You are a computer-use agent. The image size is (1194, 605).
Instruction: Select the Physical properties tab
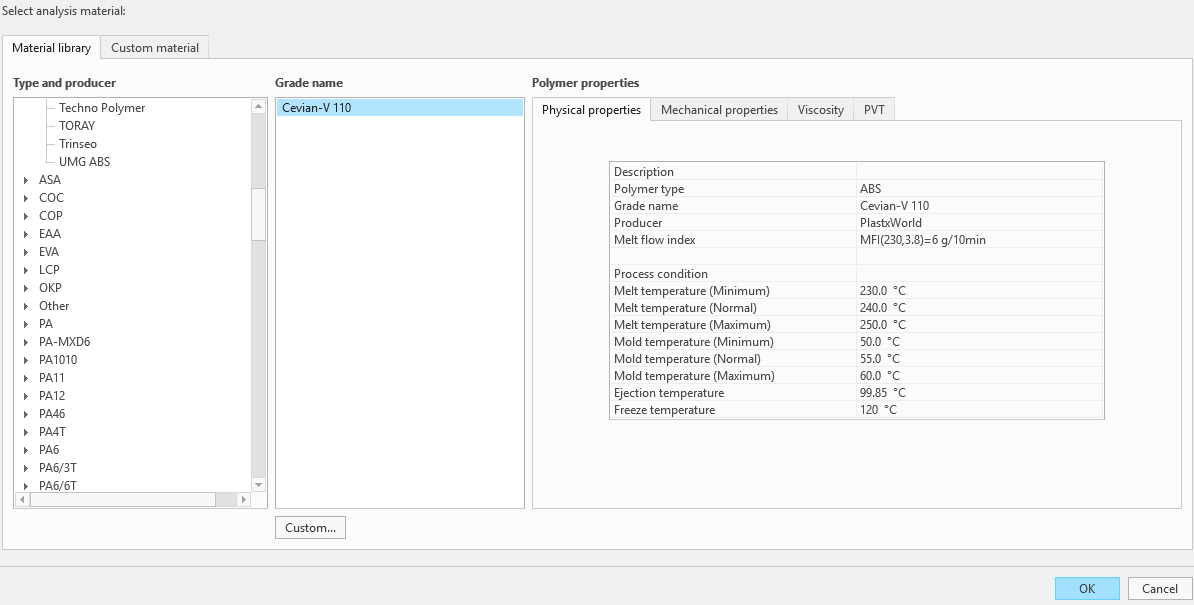(x=591, y=110)
